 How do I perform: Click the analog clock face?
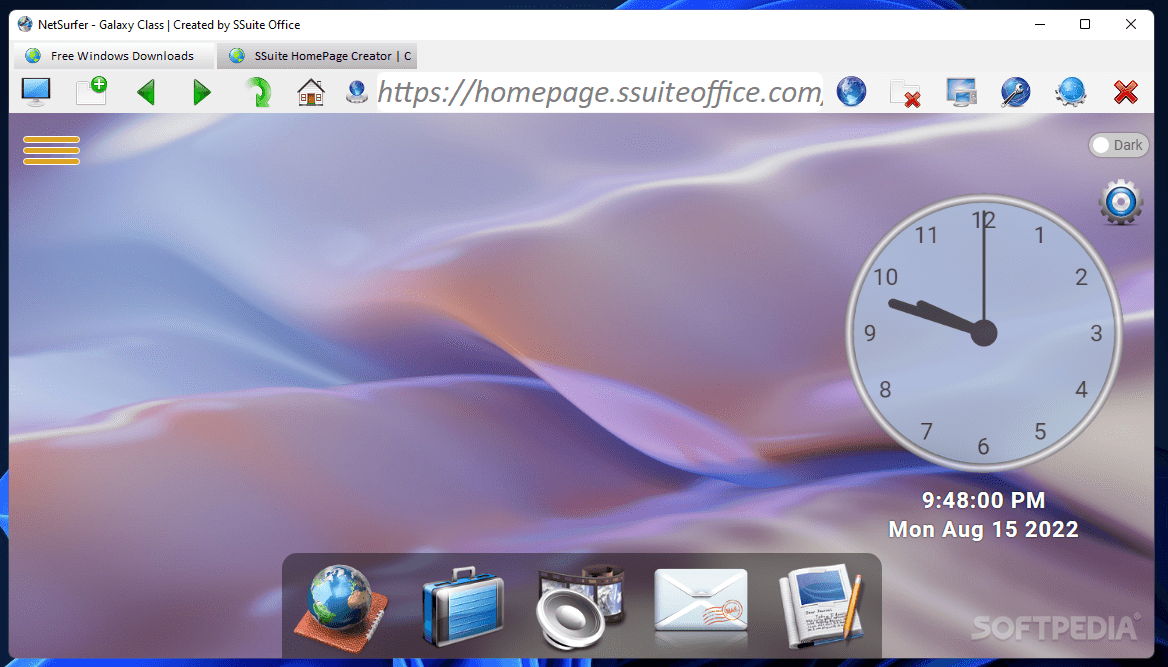coord(983,332)
